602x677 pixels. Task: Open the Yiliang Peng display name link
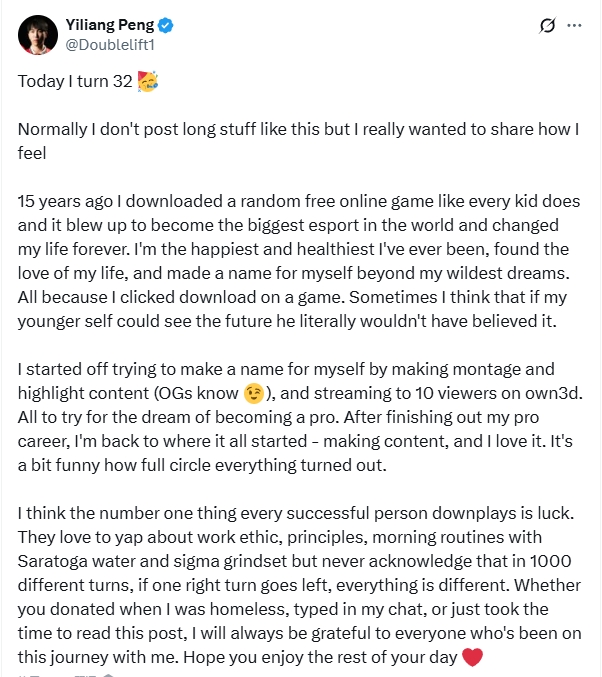(x=110, y=25)
